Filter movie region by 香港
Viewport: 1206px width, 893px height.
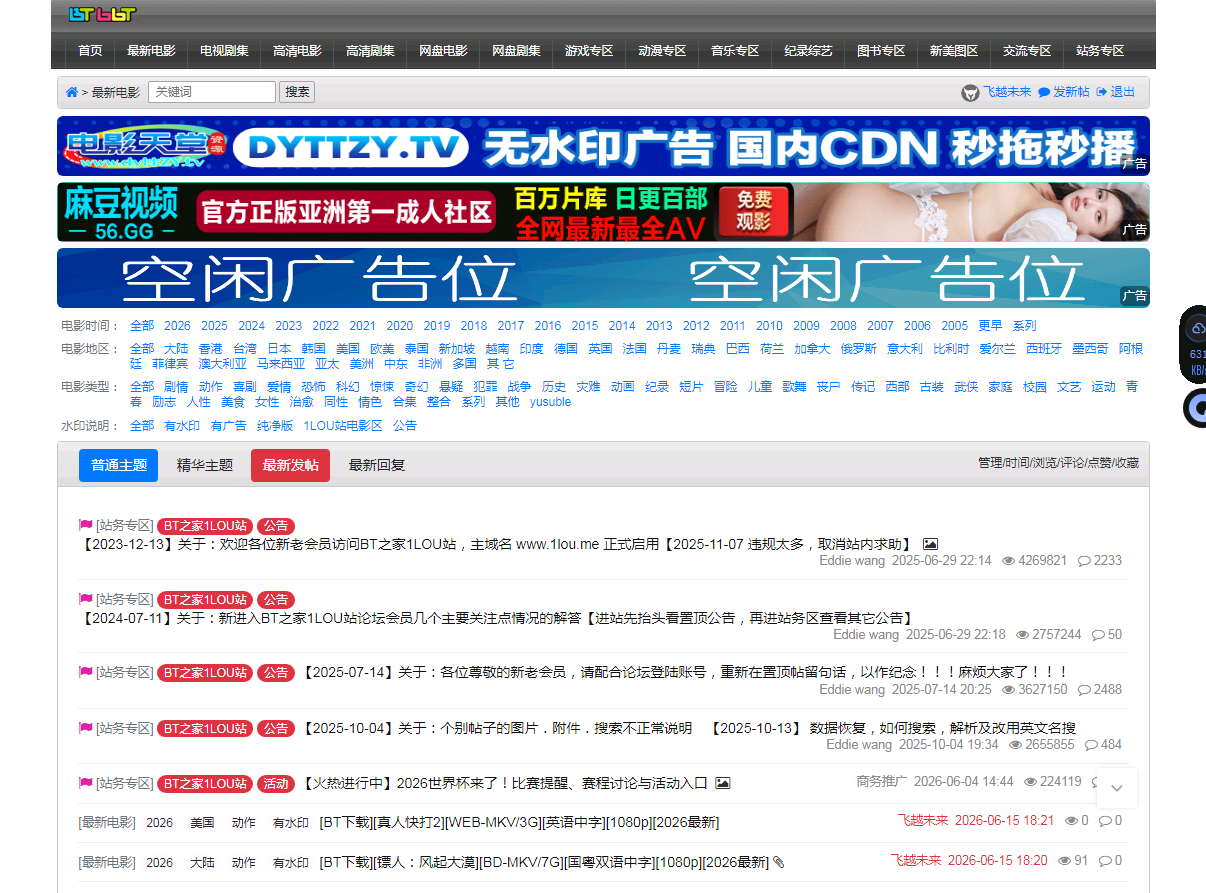210,349
